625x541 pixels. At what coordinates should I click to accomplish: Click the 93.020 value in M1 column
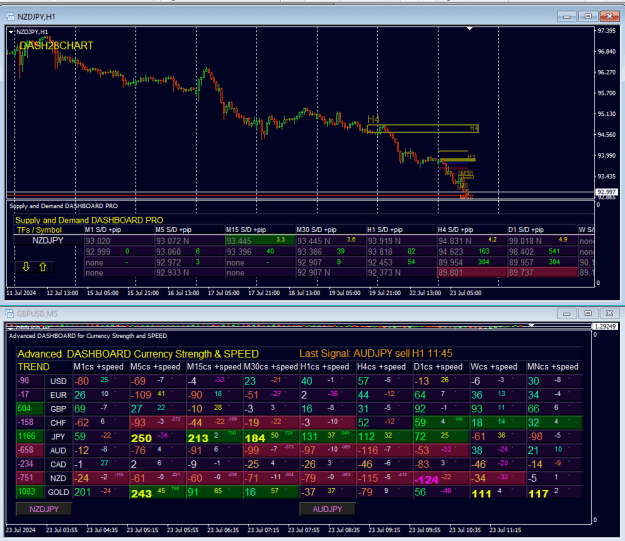[98, 241]
